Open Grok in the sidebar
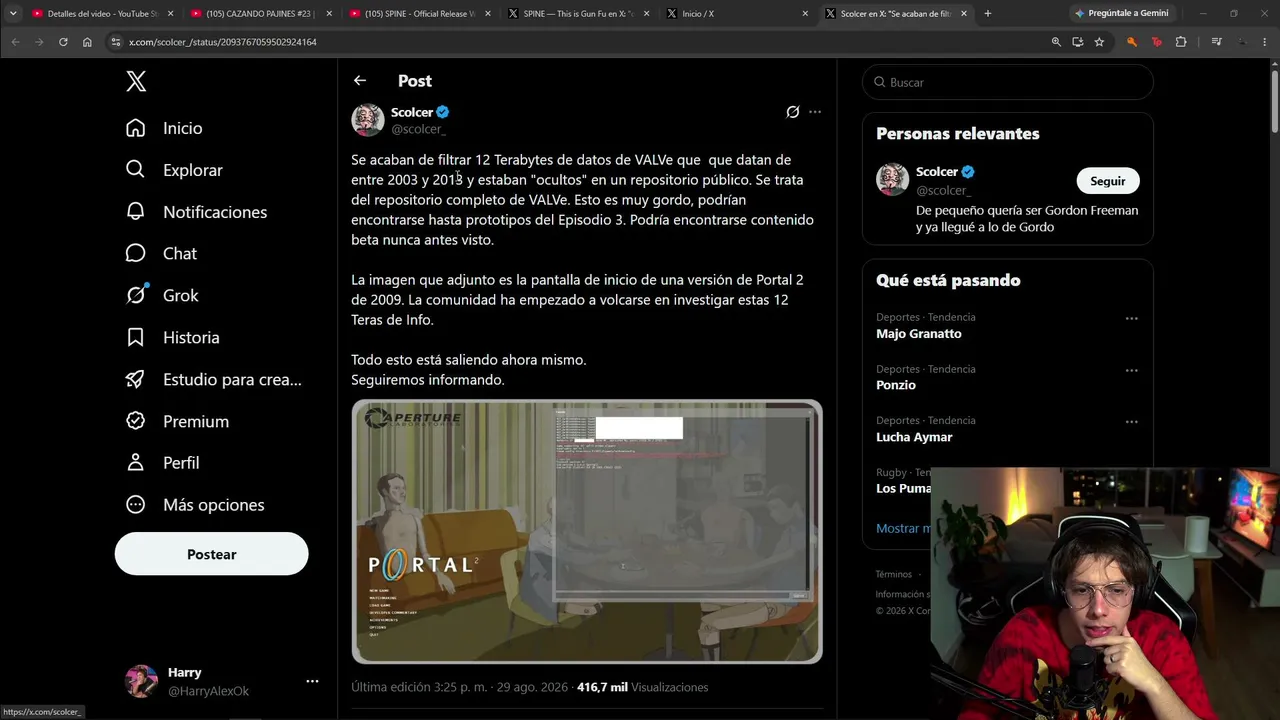 [162, 296]
